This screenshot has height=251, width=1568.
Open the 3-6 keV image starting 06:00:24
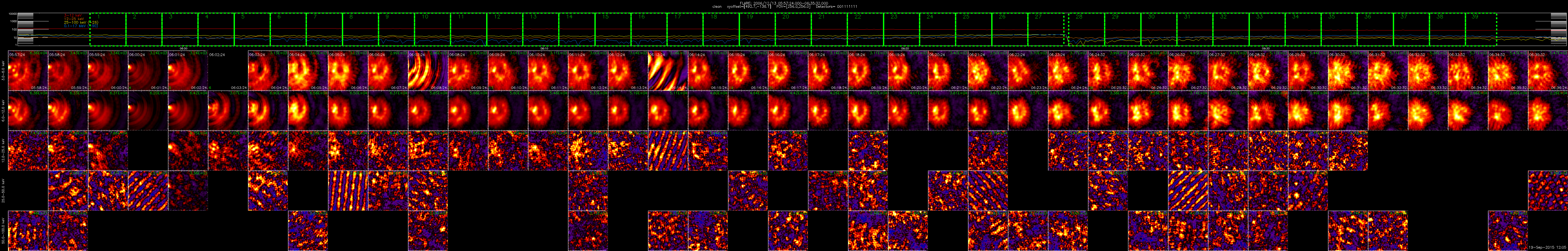click(148, 71)
